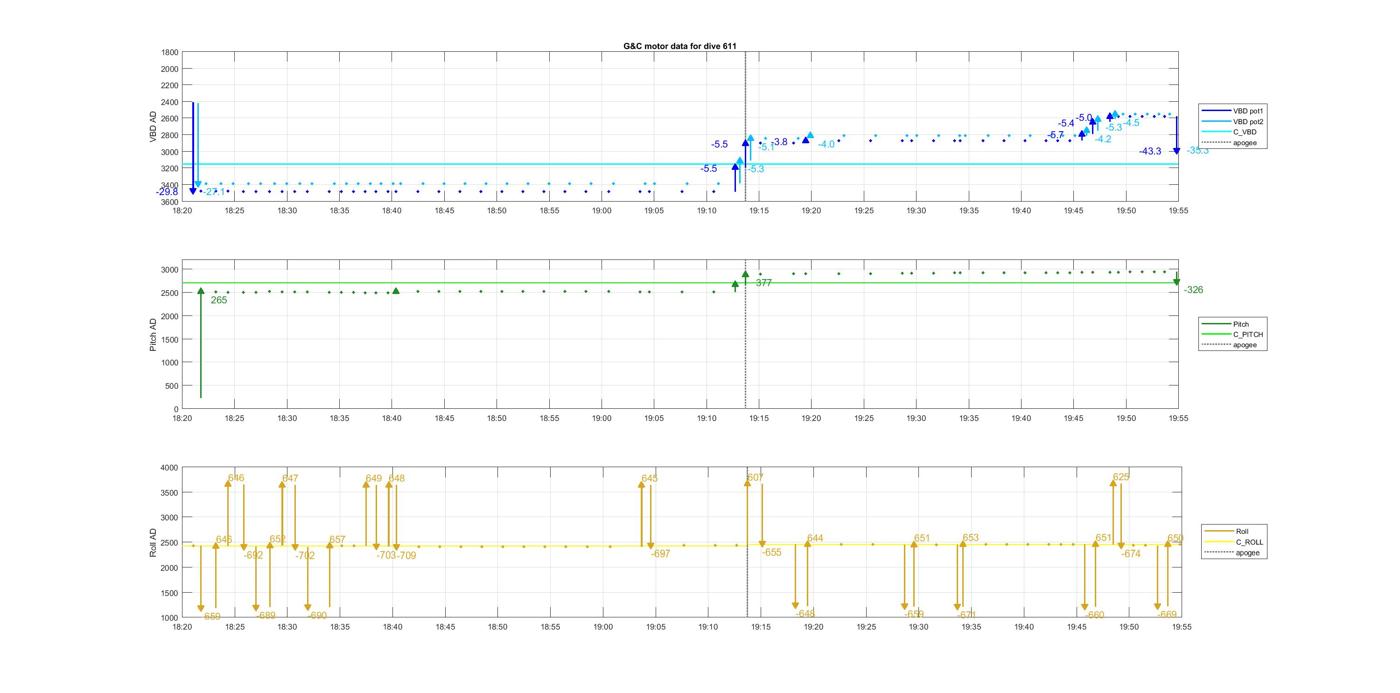The width and height of the screenshot is (1400, 693).
Task: Click the "3200" y-axis tick label
Action: click(169, 169)
